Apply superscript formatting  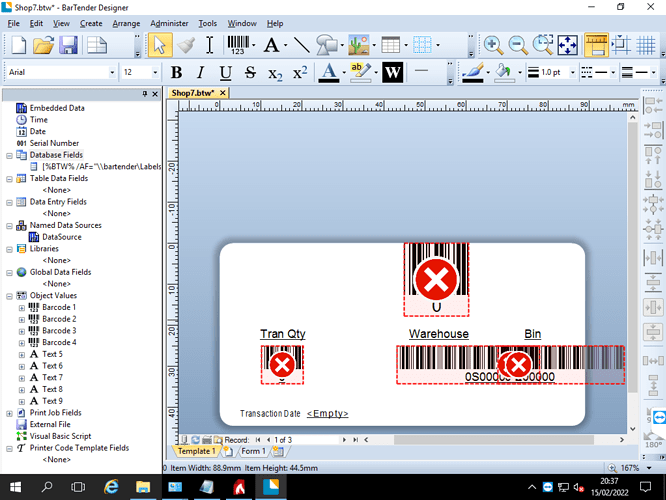300,73
